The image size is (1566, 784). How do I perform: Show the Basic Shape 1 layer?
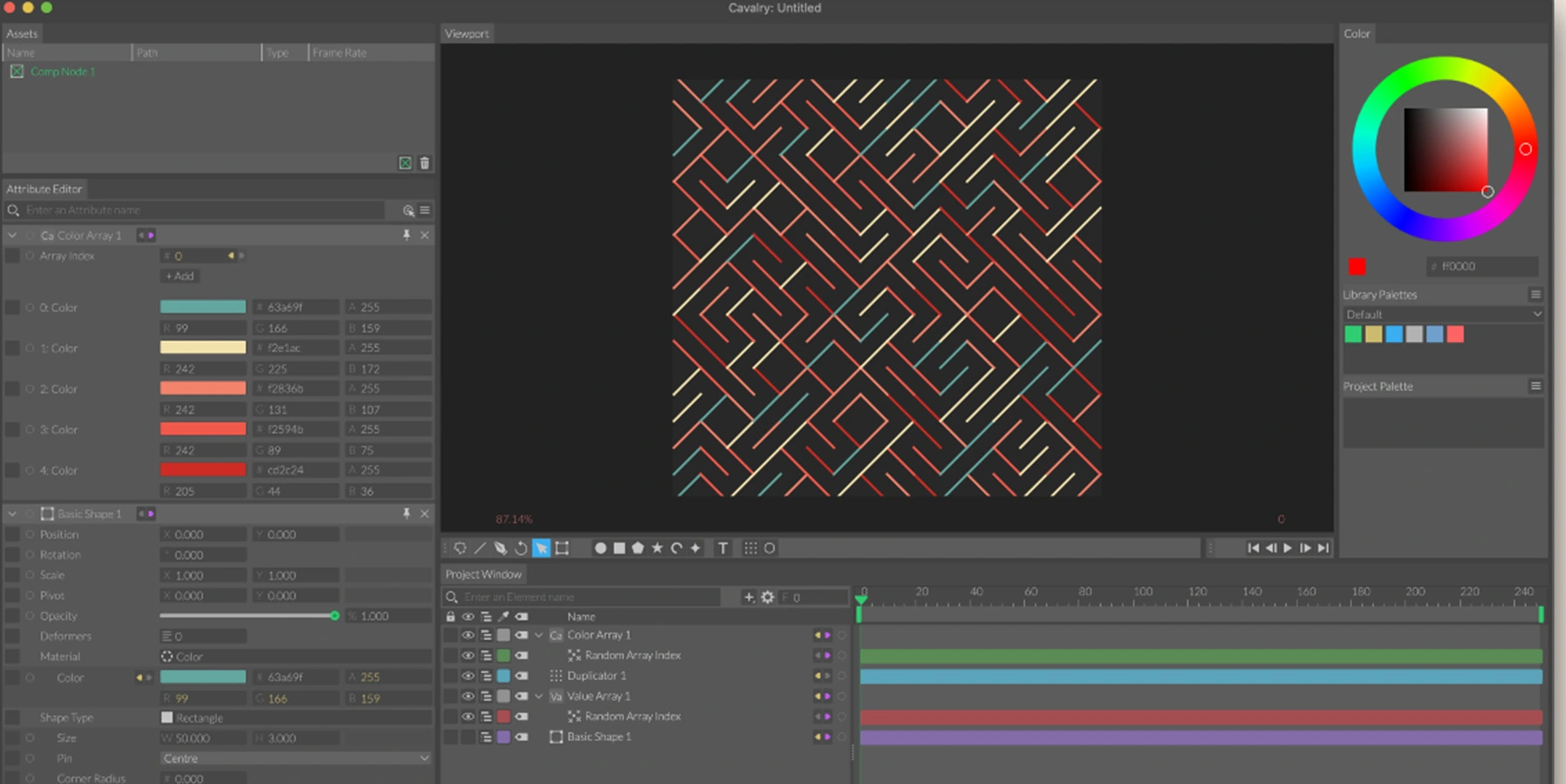(468, 737)
